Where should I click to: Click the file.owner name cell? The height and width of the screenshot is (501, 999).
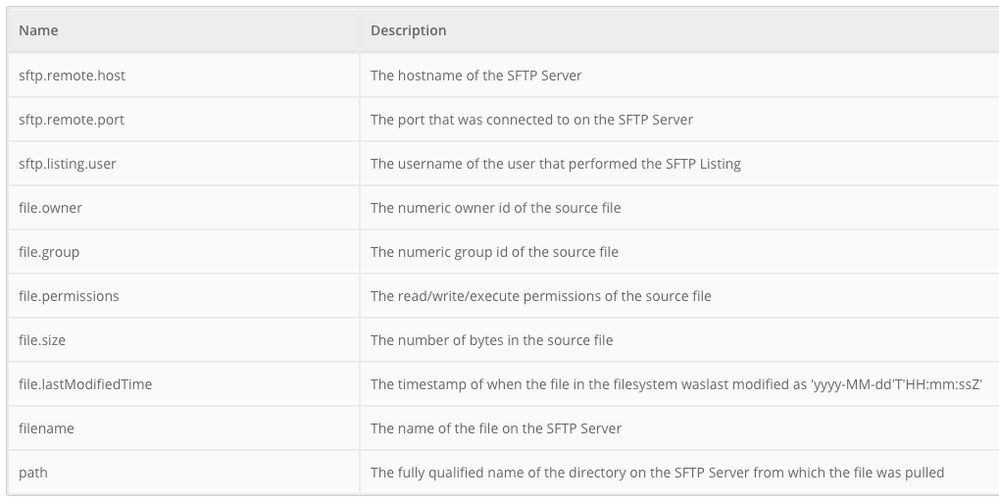tap(50, 208)
